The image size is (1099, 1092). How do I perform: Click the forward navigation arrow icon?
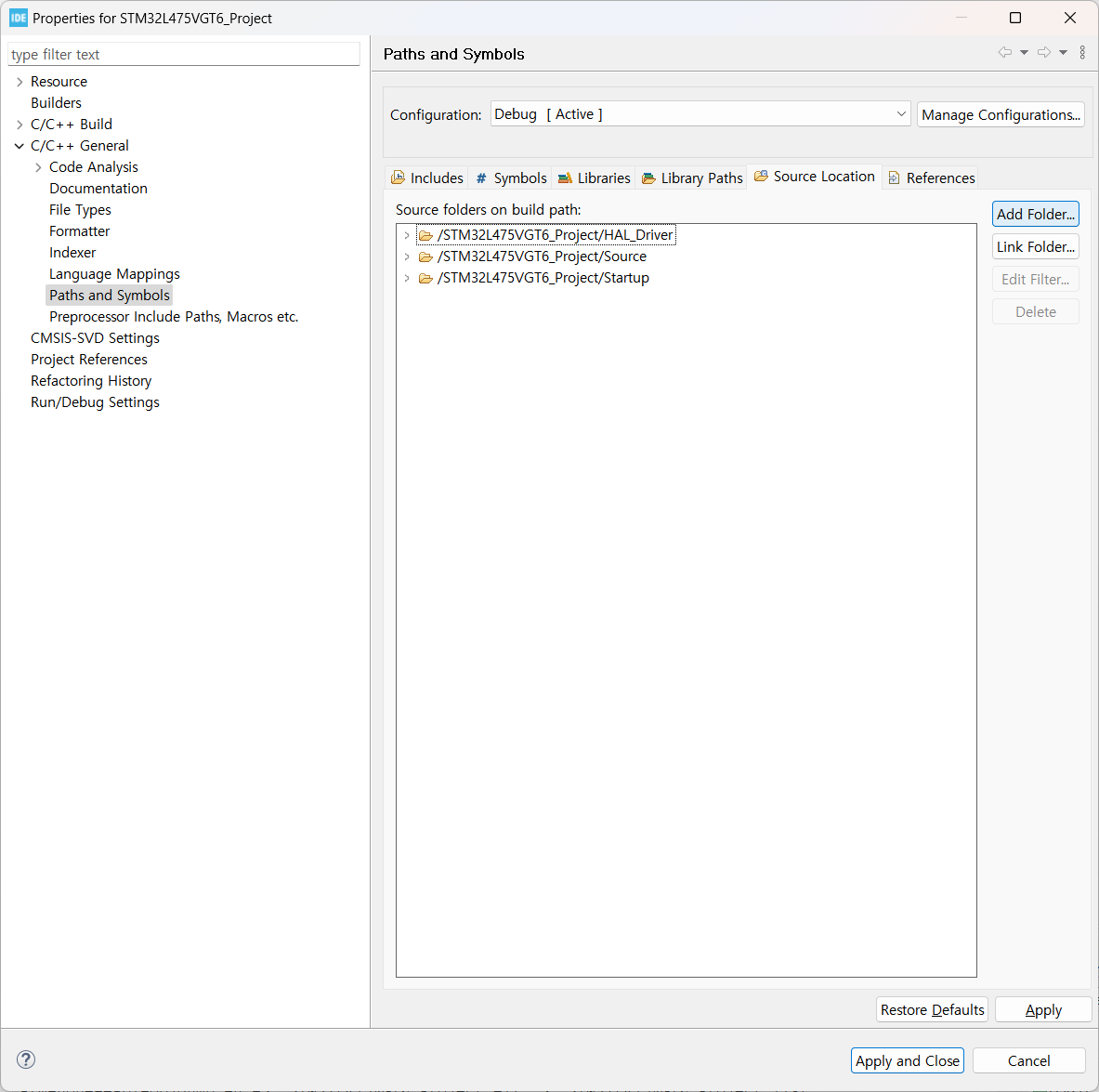point(1043,53)
